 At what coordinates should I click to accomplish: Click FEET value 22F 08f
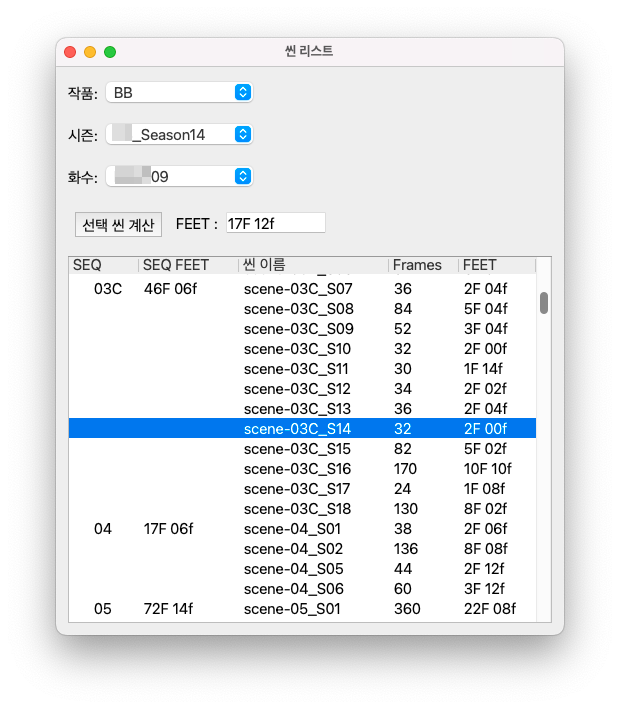pyautogui.click(x=490, y=609)
